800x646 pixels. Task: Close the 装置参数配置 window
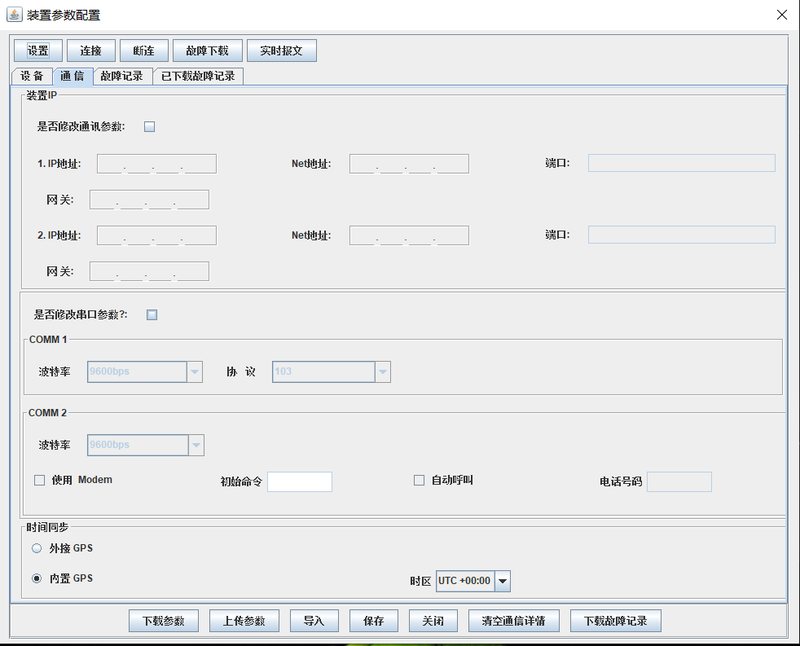pyautogui.click(x=782, y=15)
